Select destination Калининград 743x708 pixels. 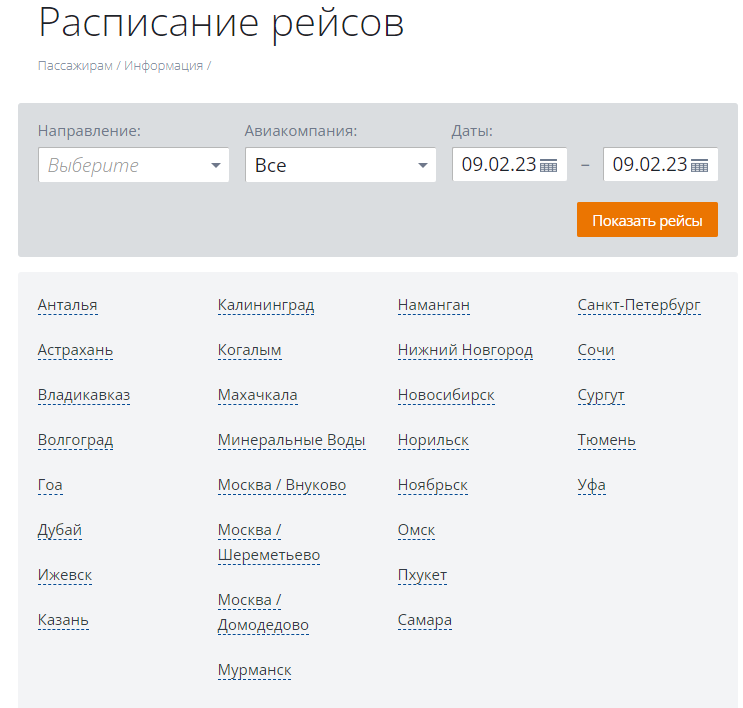(x=266, y=305)
